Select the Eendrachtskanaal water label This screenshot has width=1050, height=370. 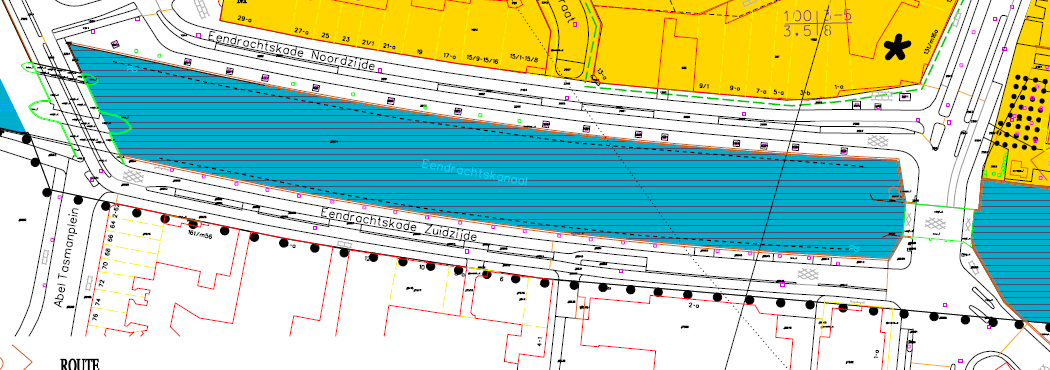475,172
